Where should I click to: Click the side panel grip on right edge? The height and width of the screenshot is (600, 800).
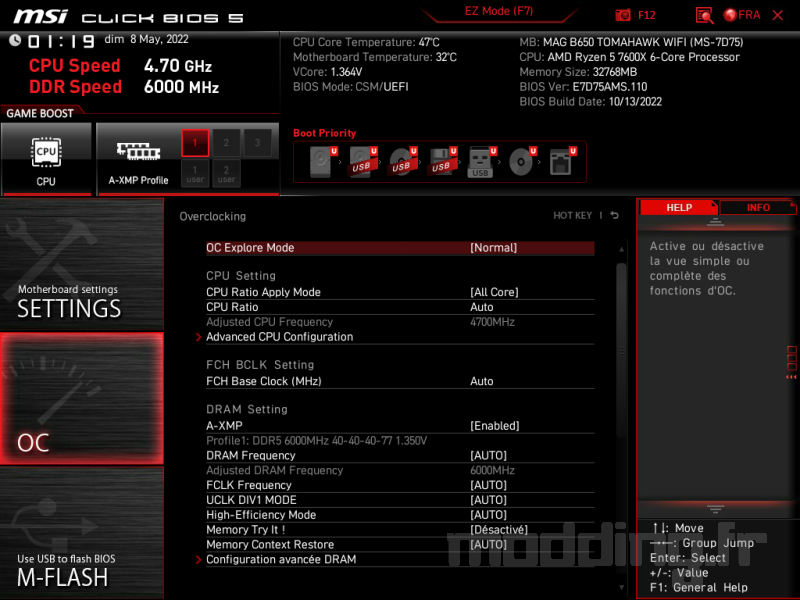(791, 363)
